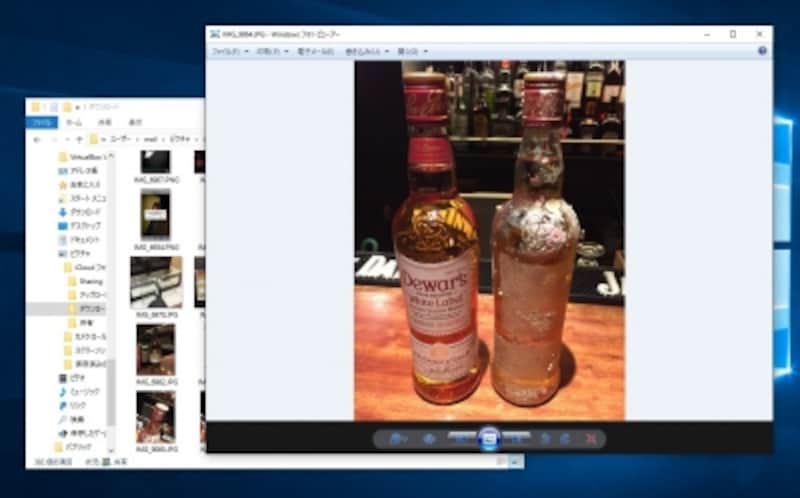Open the blue ファイル tab in Explorer
Viewport: 800px width, 498px height.
41,122
